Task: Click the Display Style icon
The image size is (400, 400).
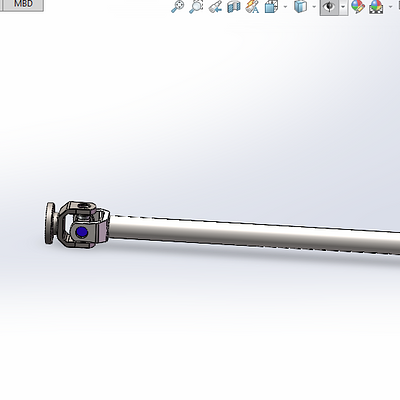Action: click(x=301, y=7)
